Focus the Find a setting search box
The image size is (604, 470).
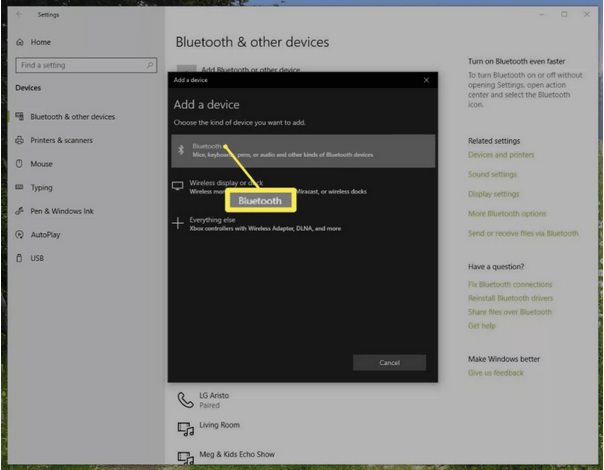coord(86,65)
